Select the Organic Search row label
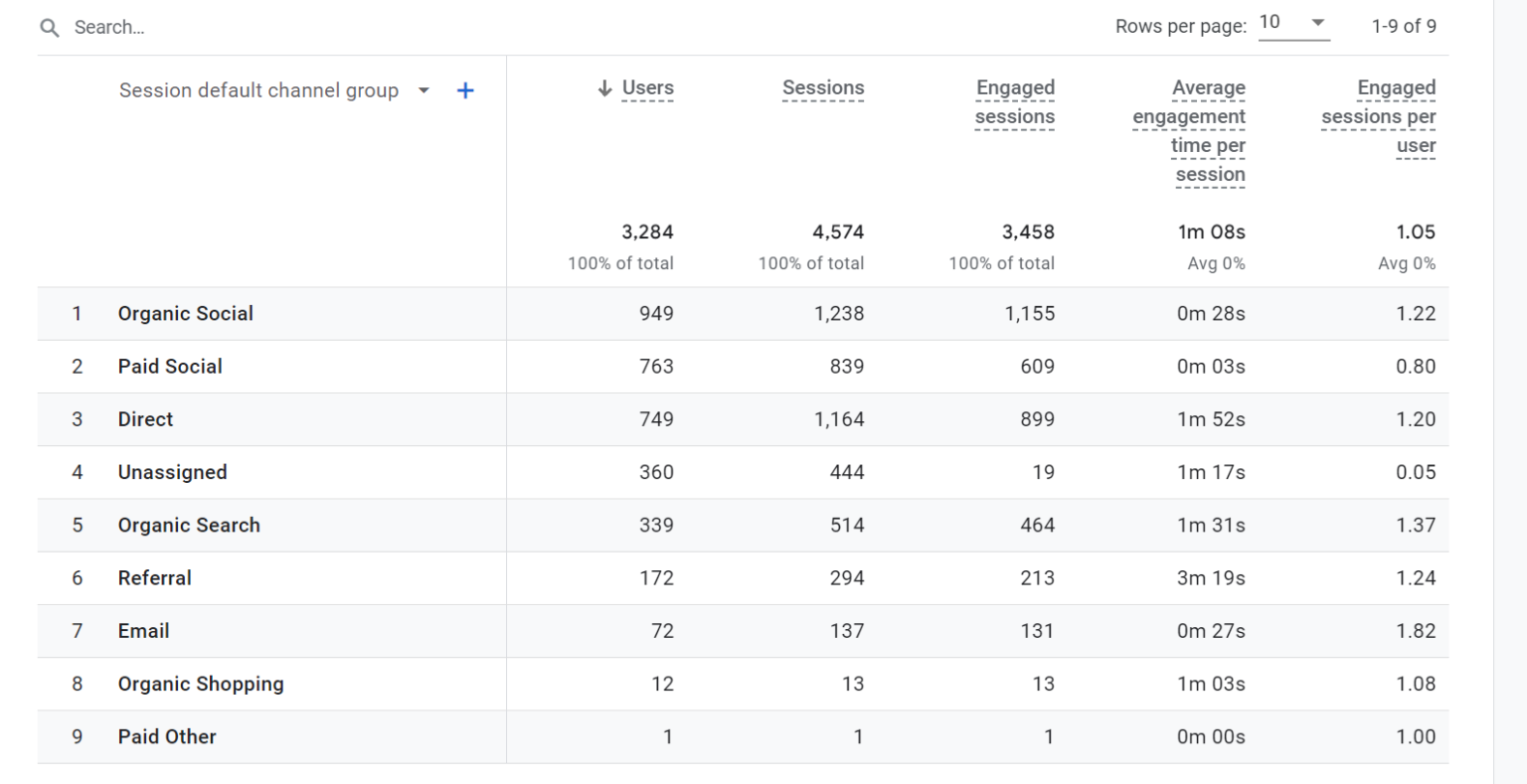 tap(189, 525)
